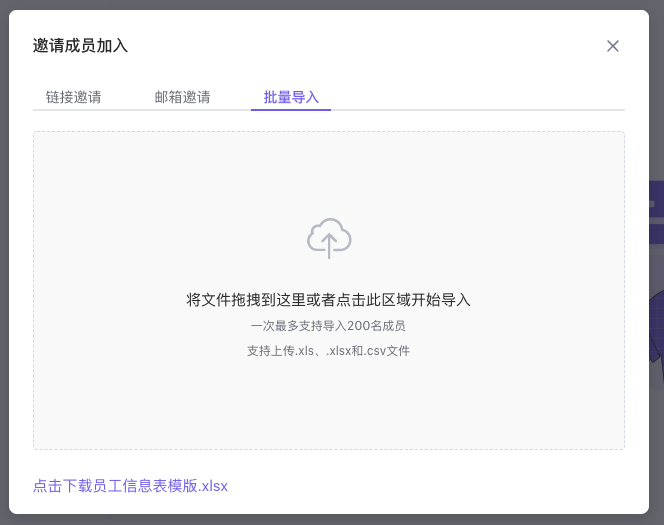The height and width of the screenshot is (525, 664).
Task: Click the .xlsx extension of the template link
Action: 214,486
